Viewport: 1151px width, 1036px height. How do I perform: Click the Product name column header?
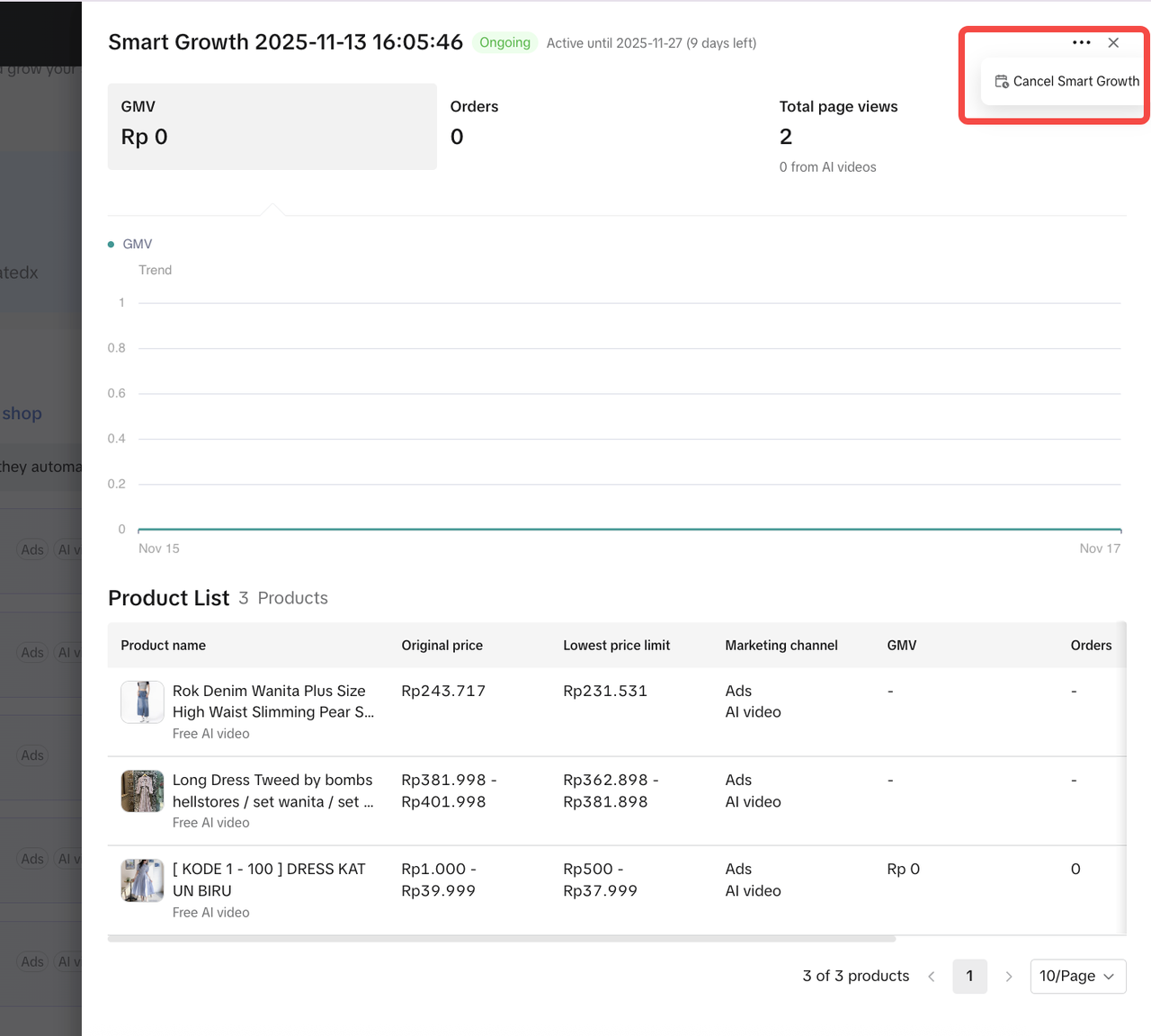coord(164,646)
